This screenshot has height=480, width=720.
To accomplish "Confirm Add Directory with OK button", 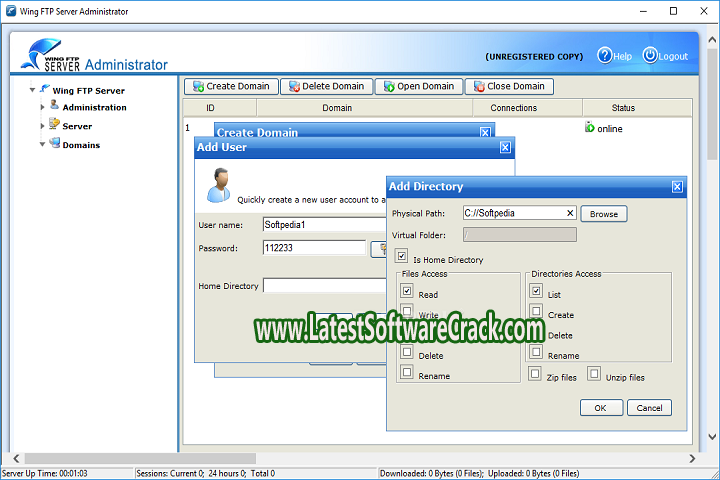I will pyautogui.click(x=600, y=407).
